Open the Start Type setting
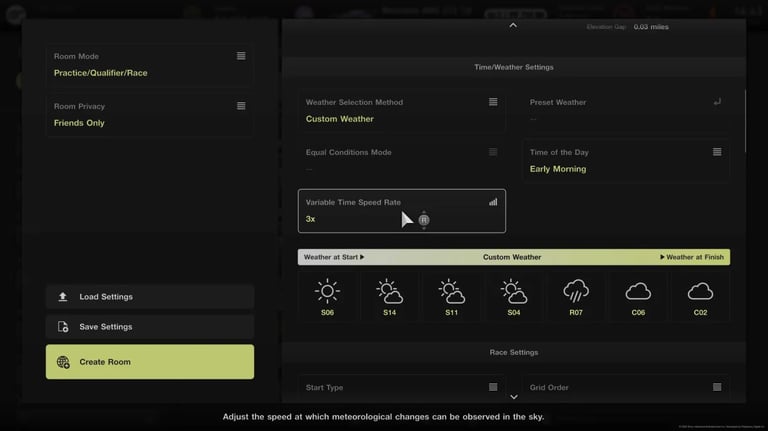This screenshot has height=431, width=768. pyautogui.click(x=402, y=389)
